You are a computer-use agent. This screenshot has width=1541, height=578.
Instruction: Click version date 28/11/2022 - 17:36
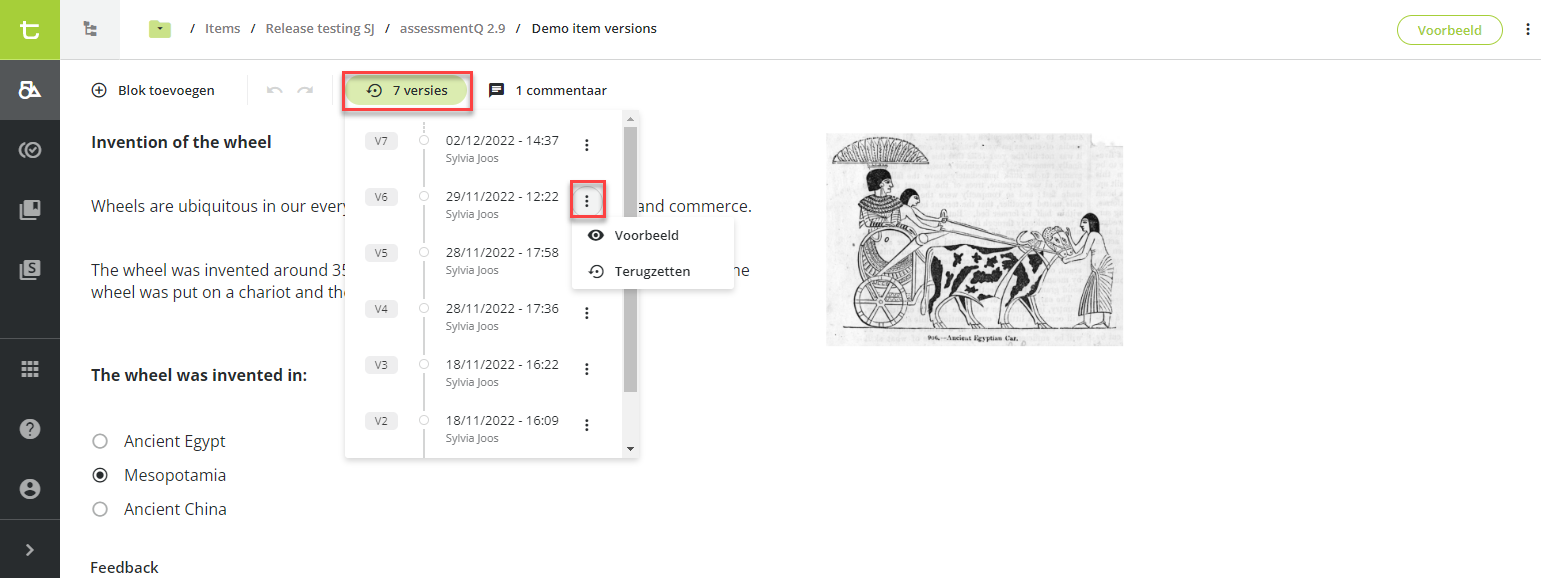502,309
